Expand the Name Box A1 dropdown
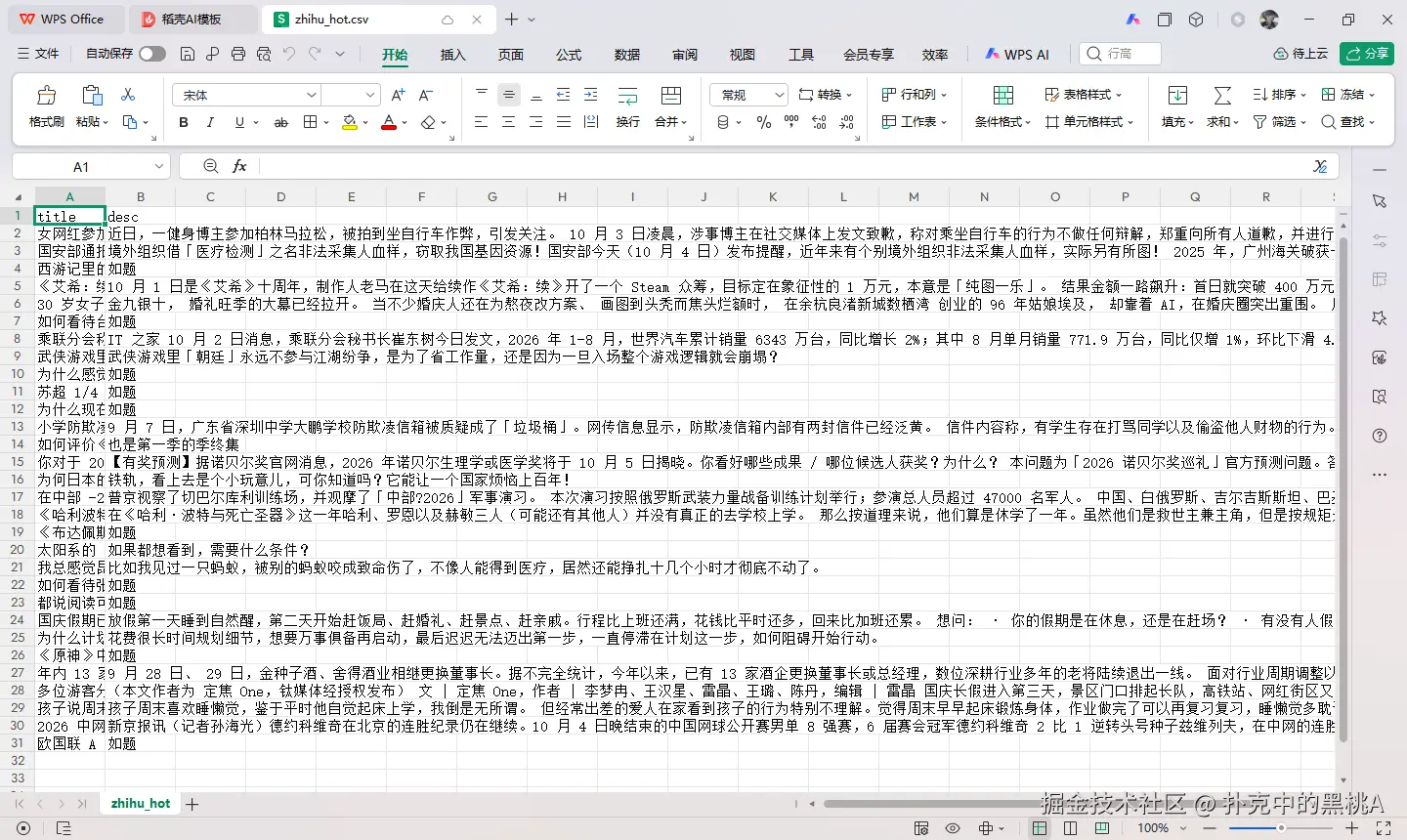 [158, 166]
